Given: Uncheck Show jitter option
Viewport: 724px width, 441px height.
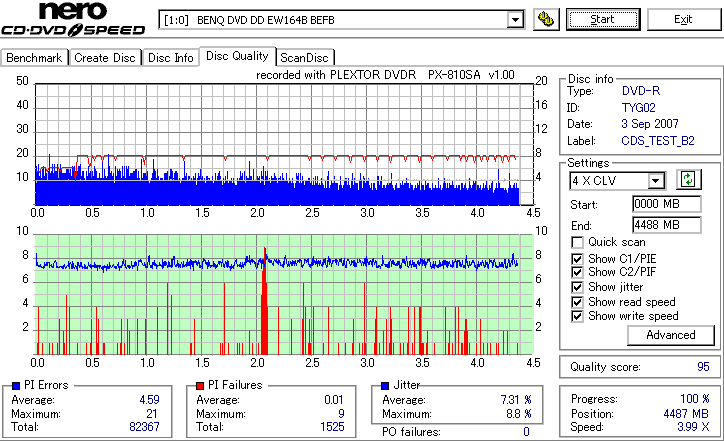Looking at the screenshot, I should tap(577, 287).
